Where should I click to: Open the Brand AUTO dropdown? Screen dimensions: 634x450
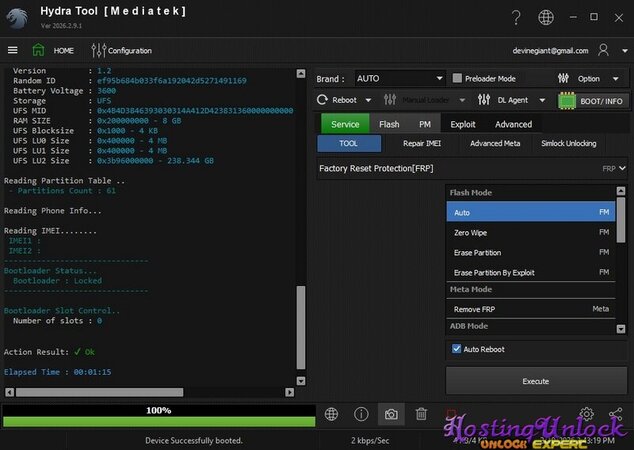pos(398,78)
